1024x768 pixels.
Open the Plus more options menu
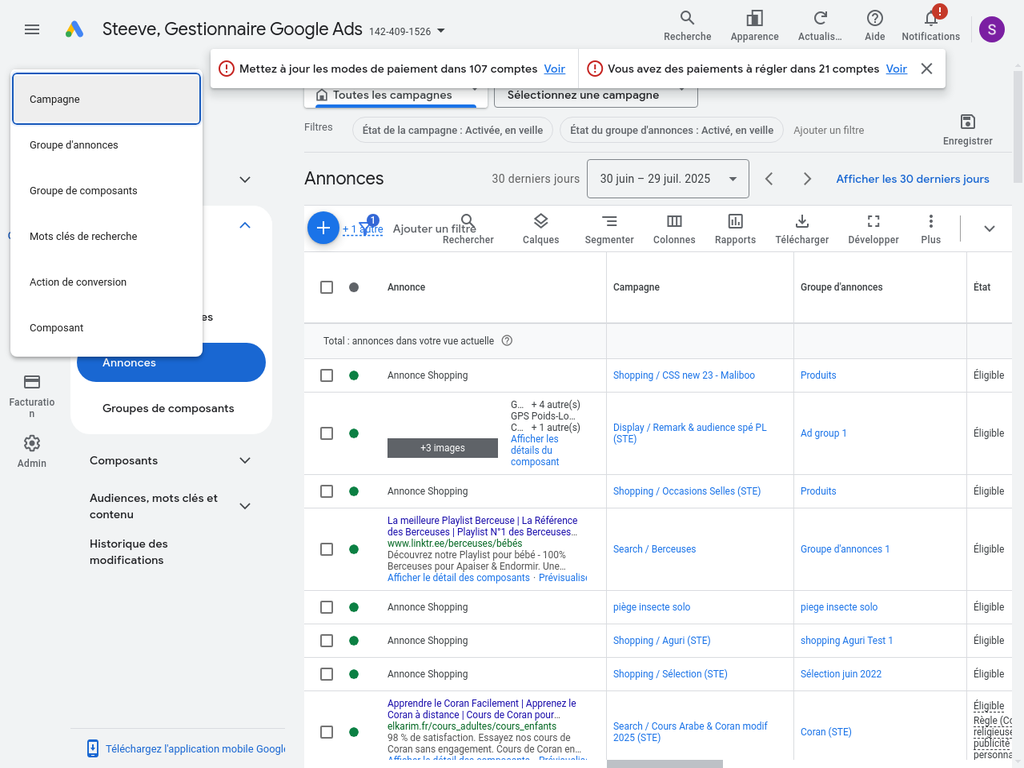click(931, 229)
